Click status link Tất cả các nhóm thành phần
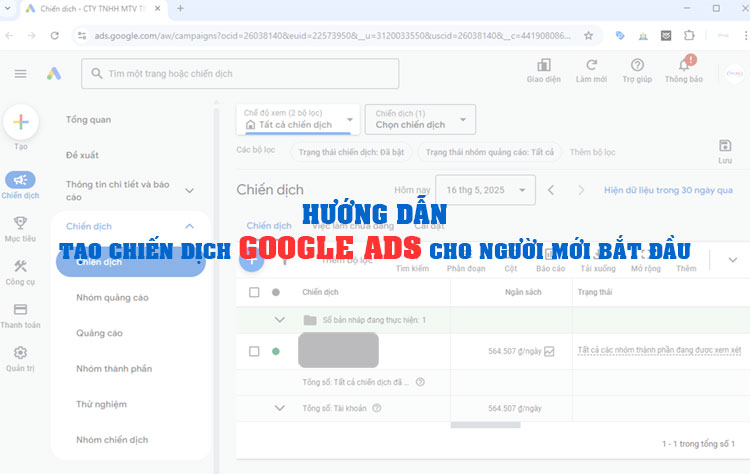This screenshot has height=474, width=750. click(659, 350)
